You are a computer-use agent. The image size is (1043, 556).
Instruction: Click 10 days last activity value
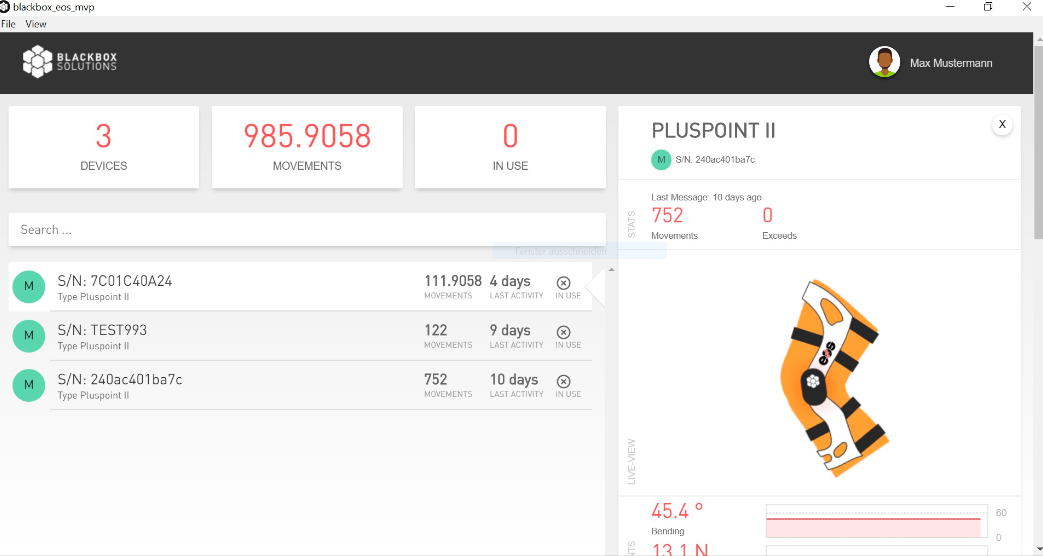tap(514, 380)
